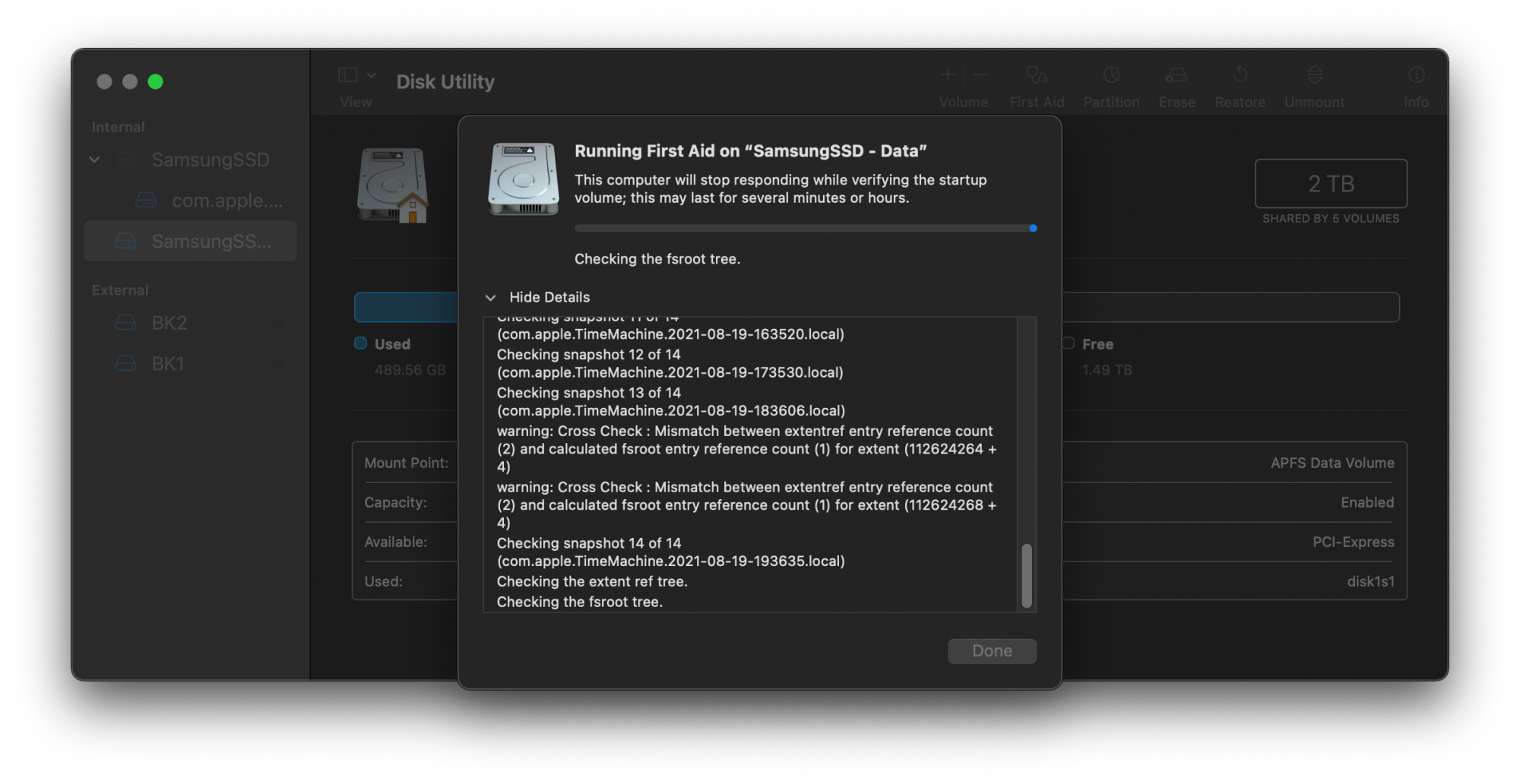Click the Used legend swatch

[360, 343]
